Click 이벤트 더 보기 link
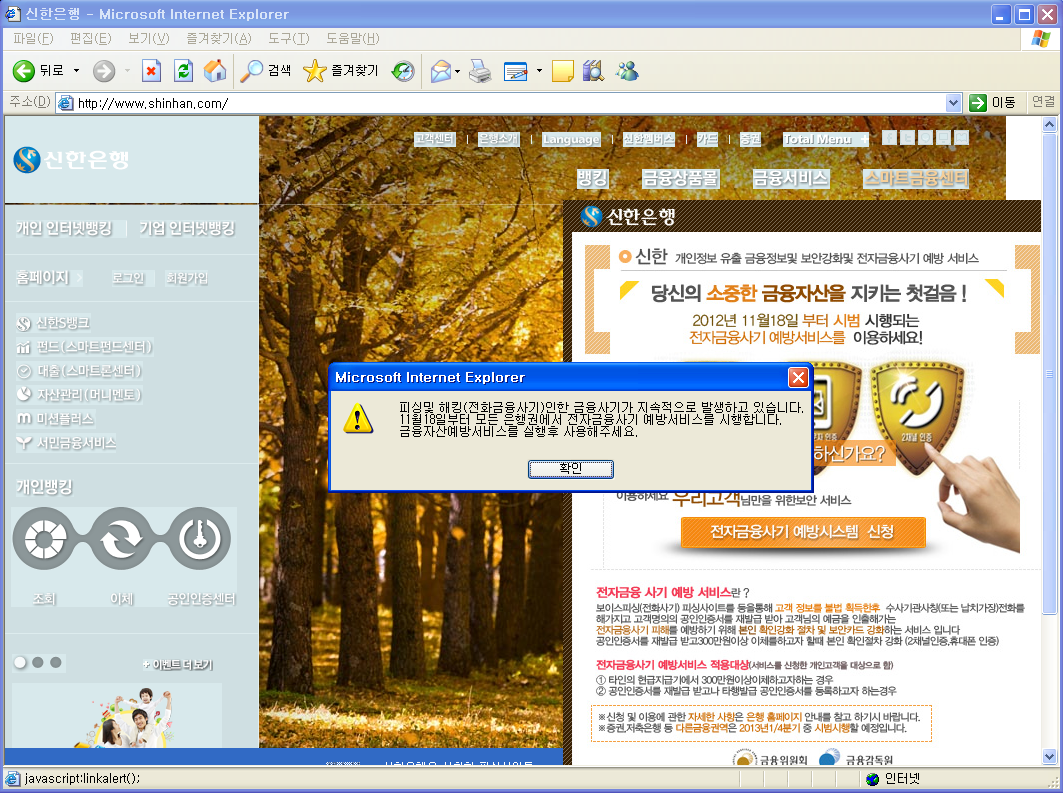The height and width of the screenshot is (793, 1063). tap(178, 665)
